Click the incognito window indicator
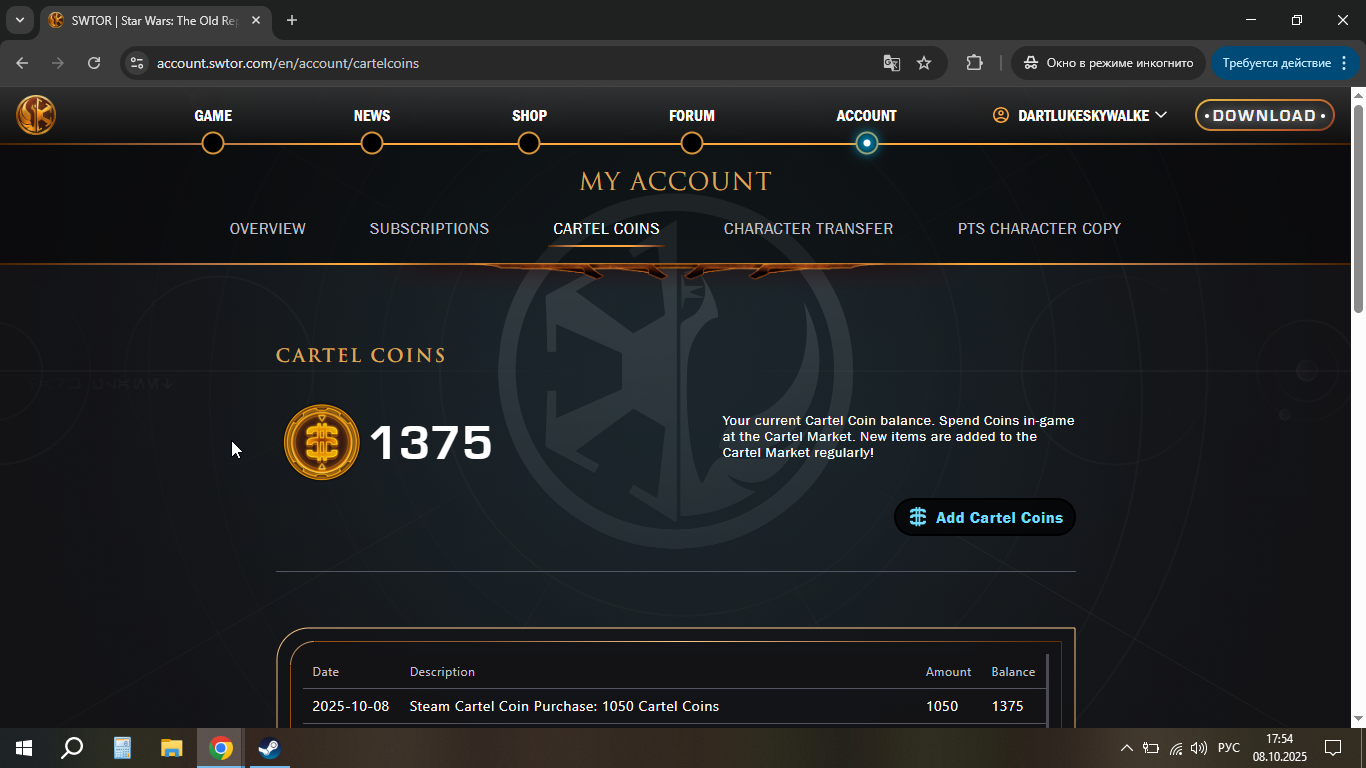Image resolution: width=1366 pixels, height=768 pixels. coord(1107,63)
